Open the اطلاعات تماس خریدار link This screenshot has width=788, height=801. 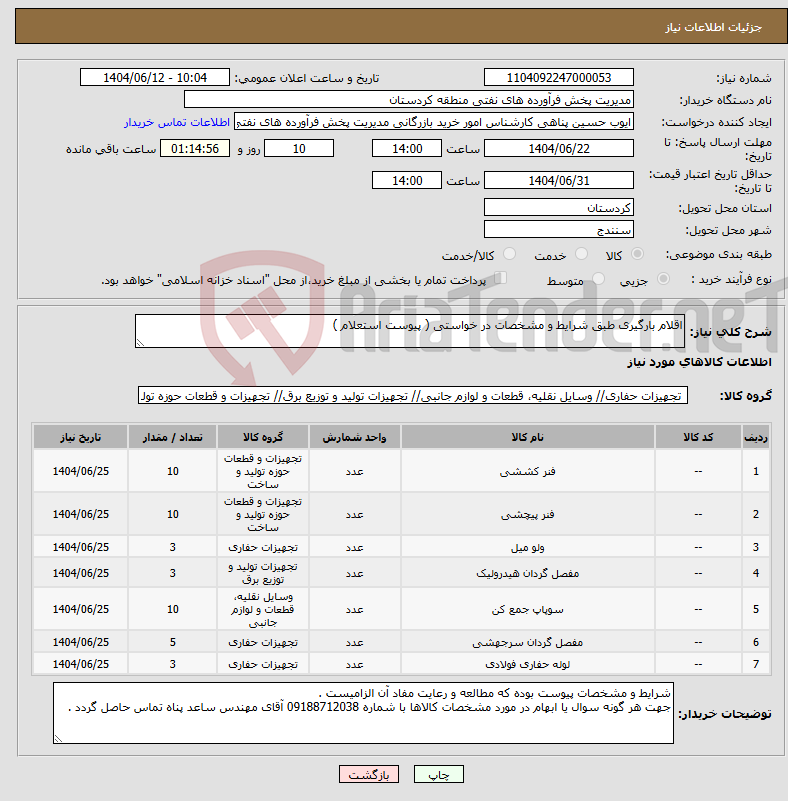pyautogui.click(x=177, y=123)
